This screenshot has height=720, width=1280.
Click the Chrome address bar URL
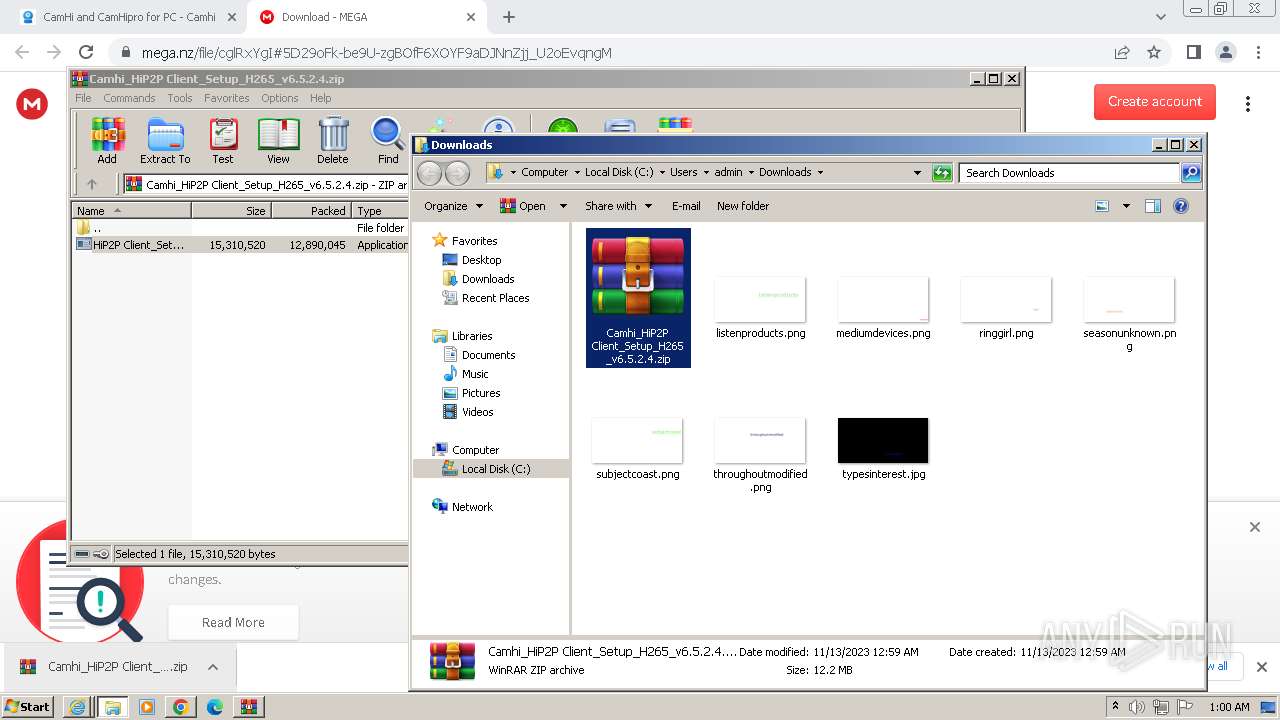click(377, 53)
